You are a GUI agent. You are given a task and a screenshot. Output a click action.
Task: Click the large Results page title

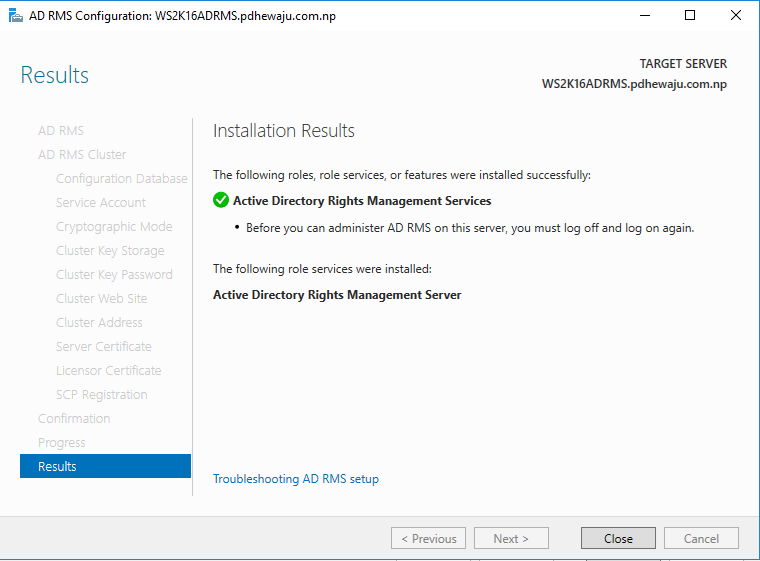click(55, 75)
